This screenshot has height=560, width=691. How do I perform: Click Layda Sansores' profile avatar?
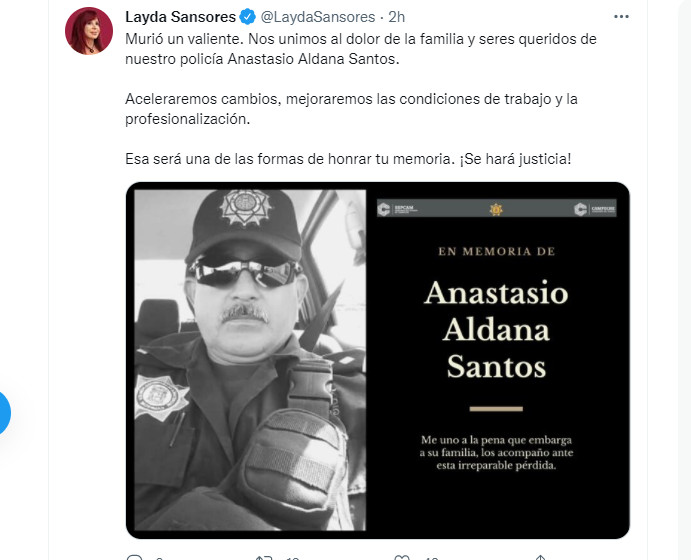pos(89,31)
